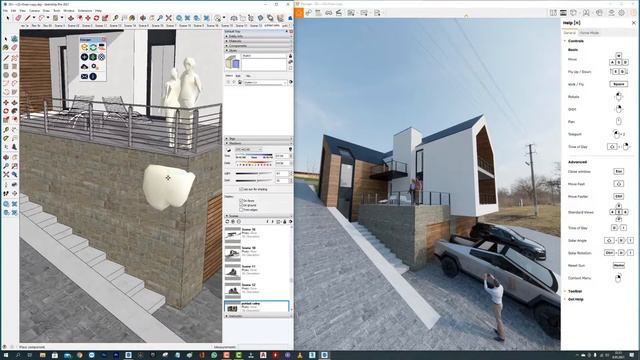640x360 pixels.
Task: Expand the Materials tray panel
Action: 258,41
